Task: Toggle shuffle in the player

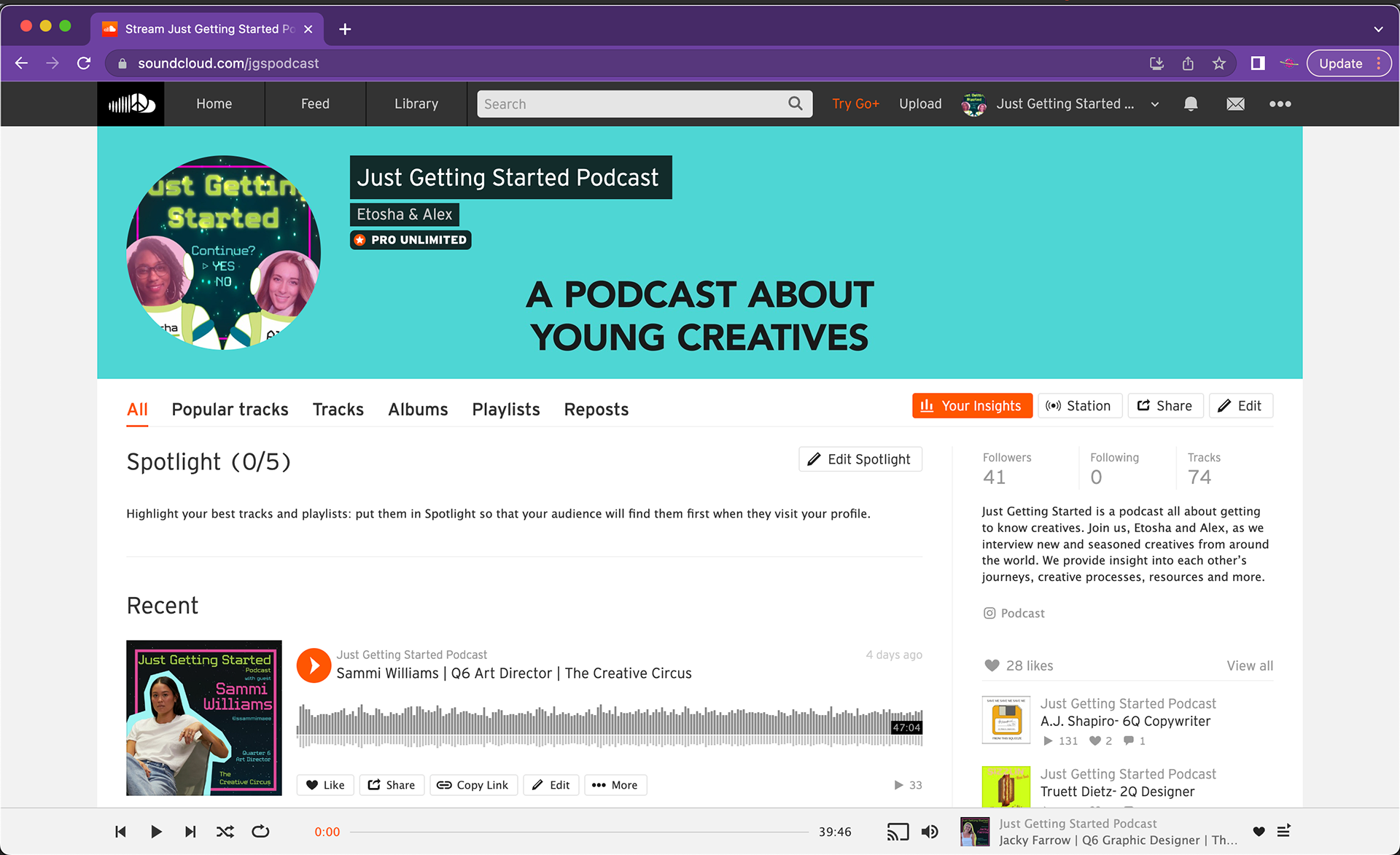Action: coord(225,832)
